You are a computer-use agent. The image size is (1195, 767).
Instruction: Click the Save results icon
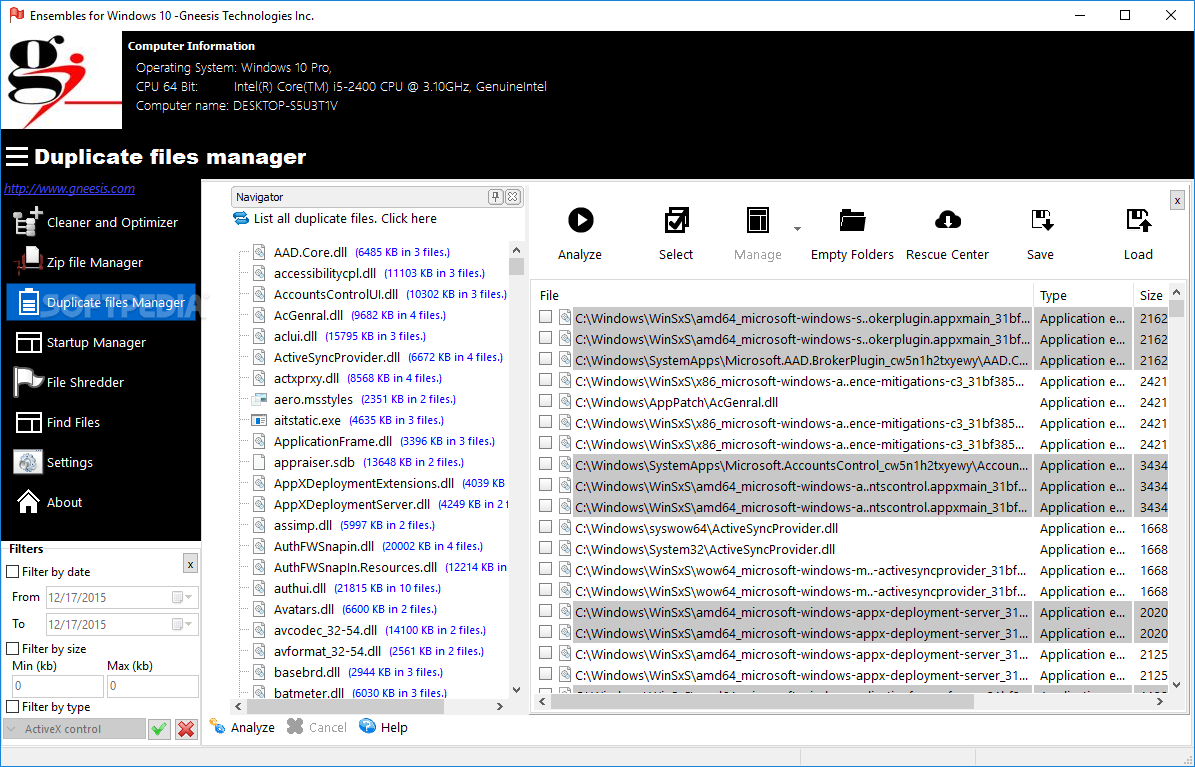(1041, 220)
